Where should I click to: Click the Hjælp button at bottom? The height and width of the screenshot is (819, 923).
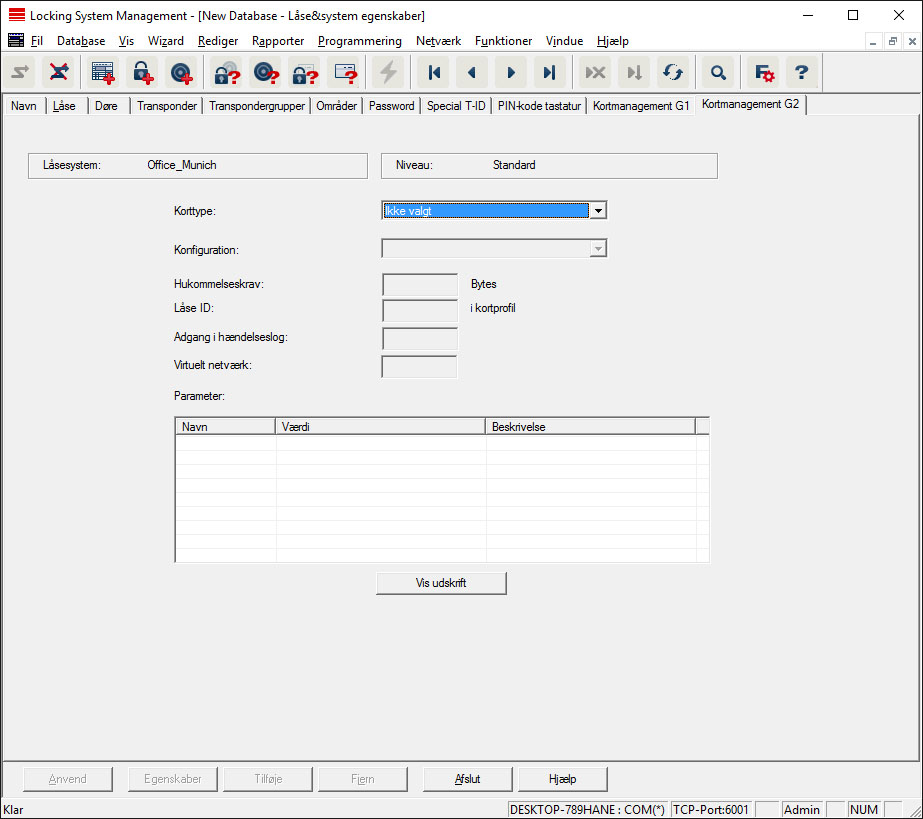click(563, 779)
